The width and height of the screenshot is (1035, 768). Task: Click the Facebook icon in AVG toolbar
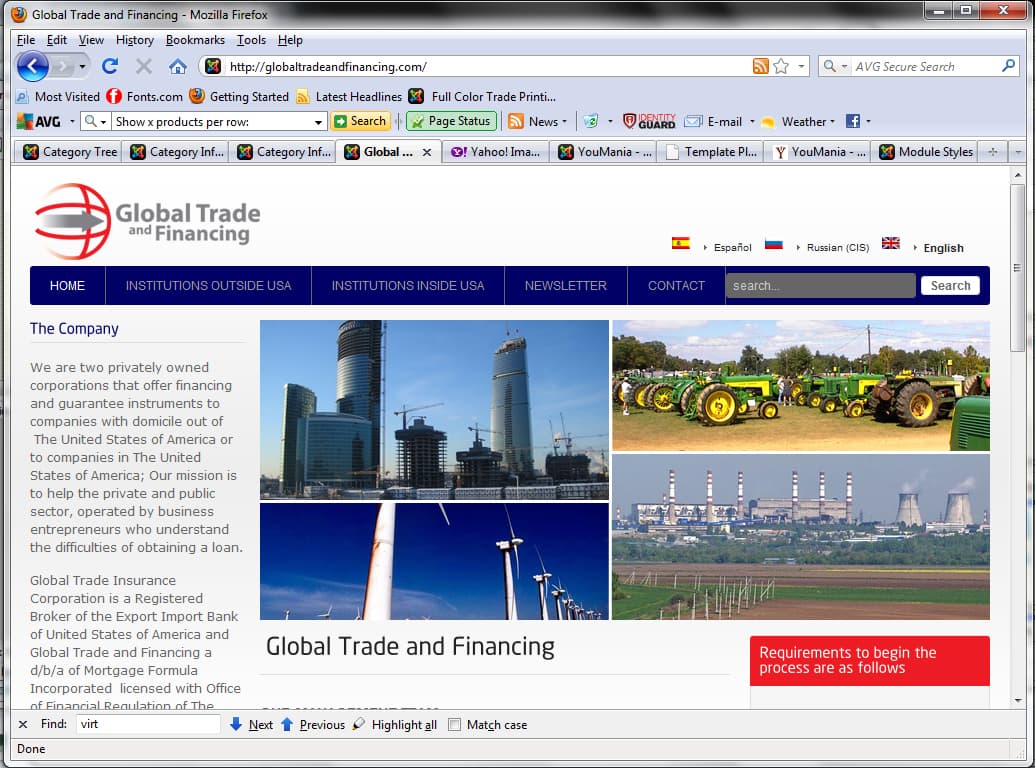pyautogui.click(x=853, y=121)
